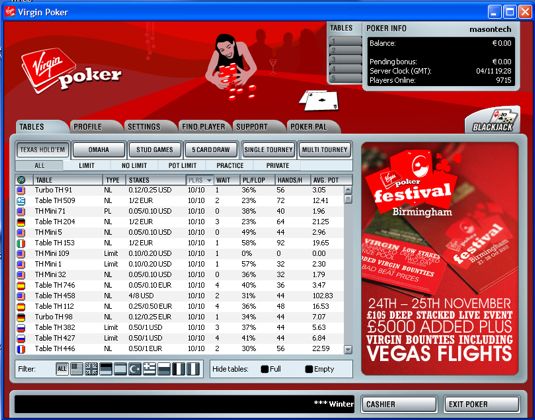535x420 pixels.
Task: Filter tables by German flag
Action: (106, 369)
